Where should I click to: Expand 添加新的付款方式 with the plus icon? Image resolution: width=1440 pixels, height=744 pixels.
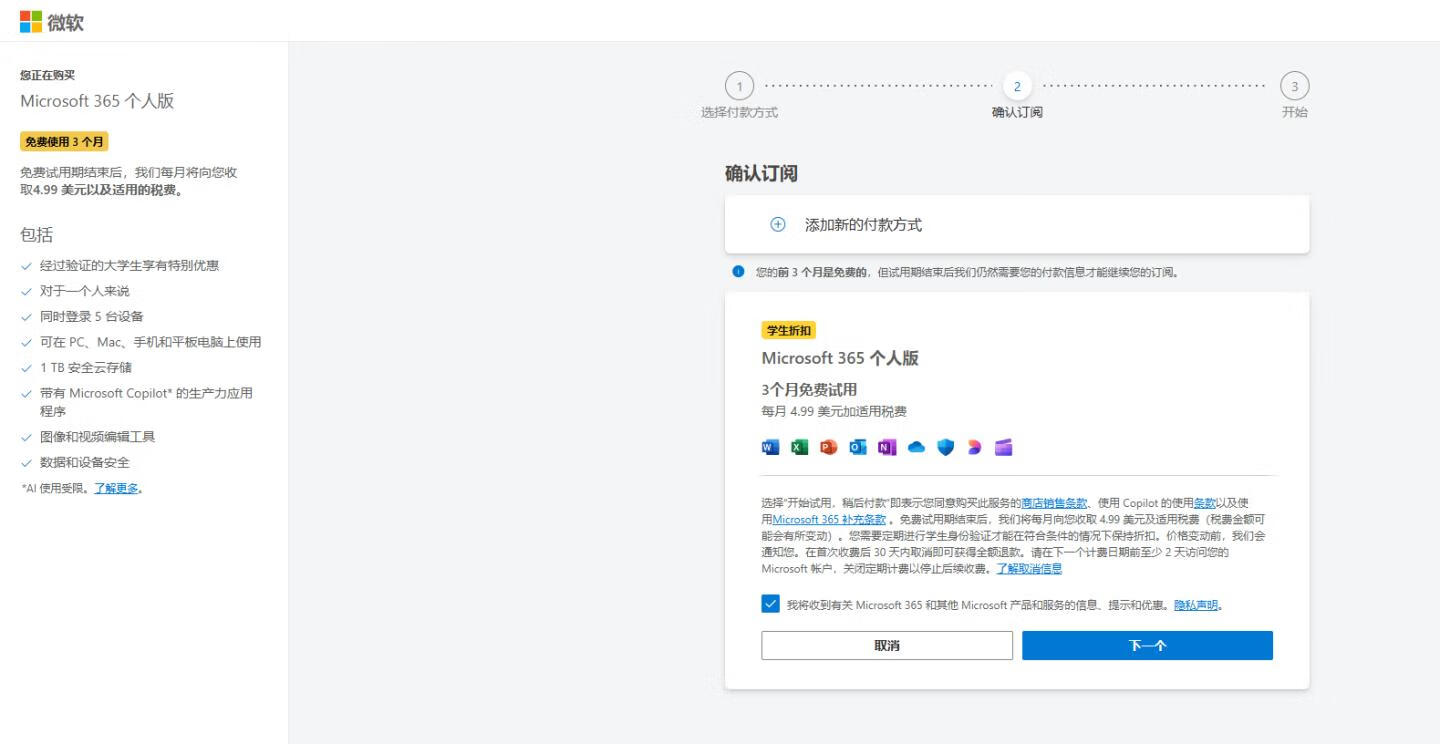point(778,225)
